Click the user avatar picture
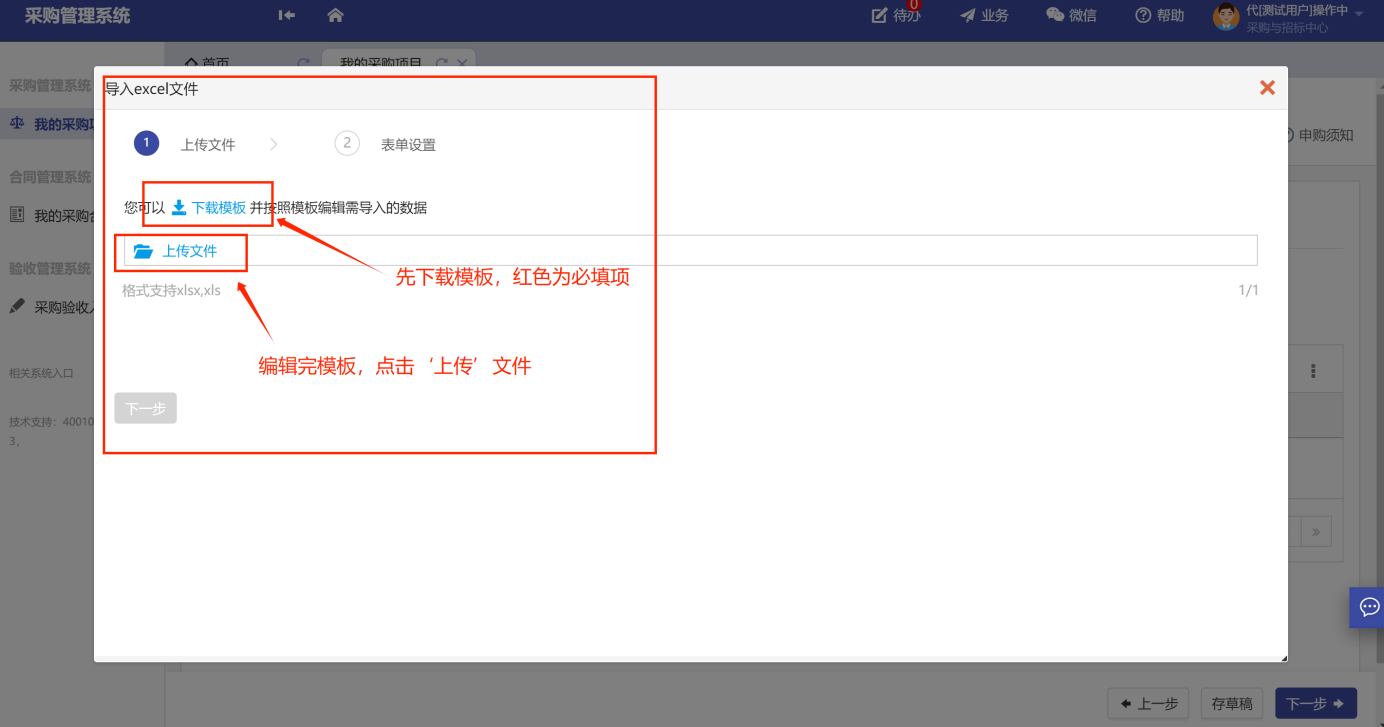1384x727 pixels. [1226, 16]
